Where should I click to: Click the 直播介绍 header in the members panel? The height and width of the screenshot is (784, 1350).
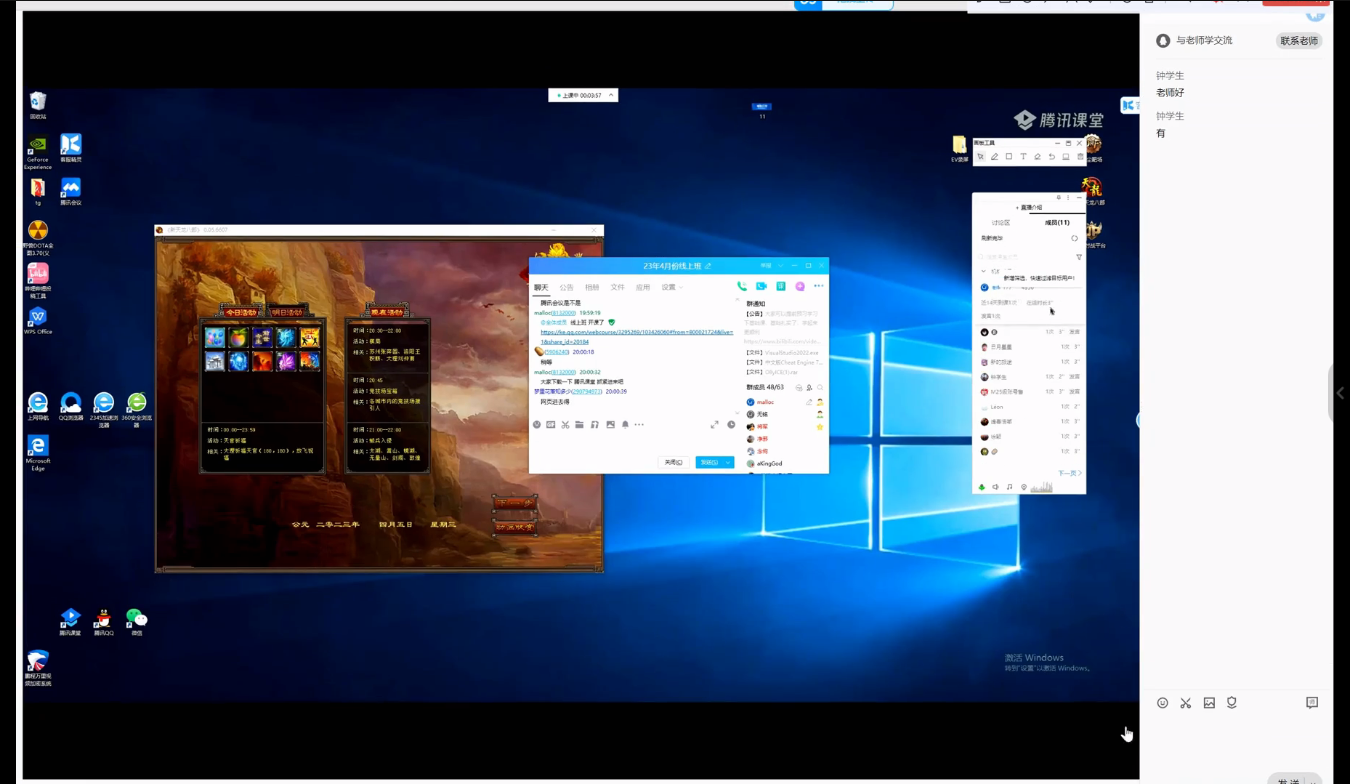click(1031, 207)
